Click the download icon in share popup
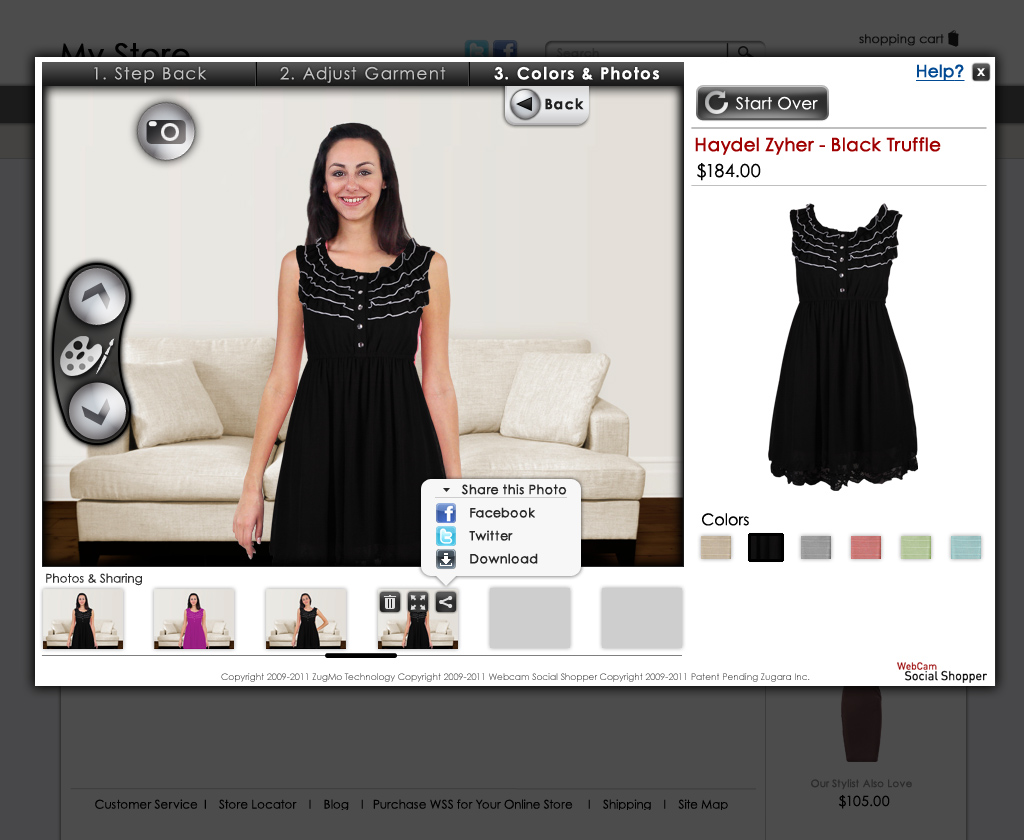This screenshot has width=1024, height=840. 446,558
